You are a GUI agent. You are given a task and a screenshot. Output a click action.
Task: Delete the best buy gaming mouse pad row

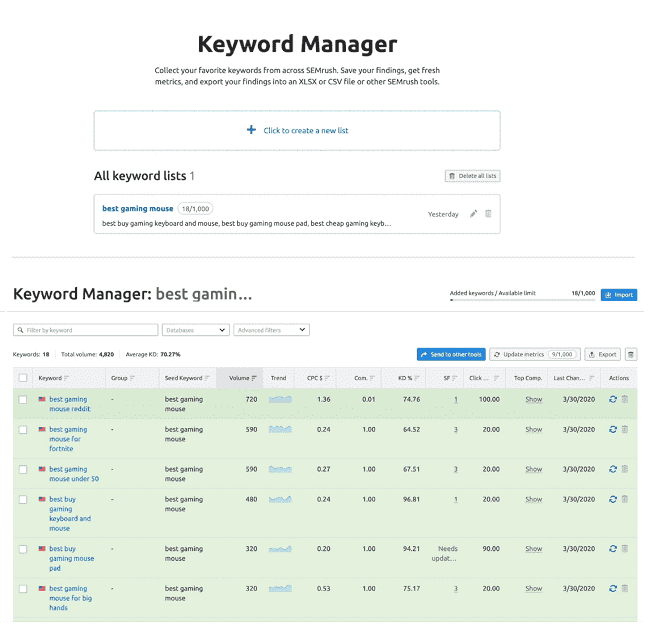tap(625, 549)
